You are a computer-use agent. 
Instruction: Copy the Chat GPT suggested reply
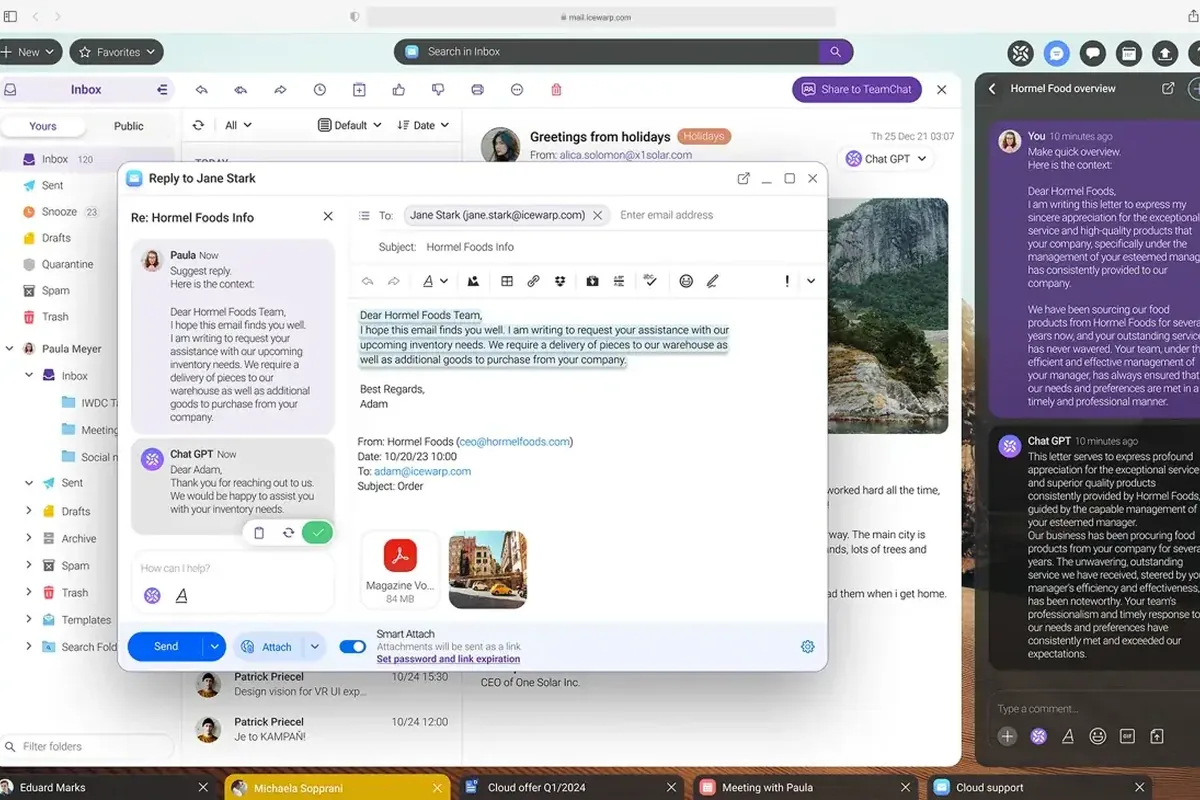[259, 533]
